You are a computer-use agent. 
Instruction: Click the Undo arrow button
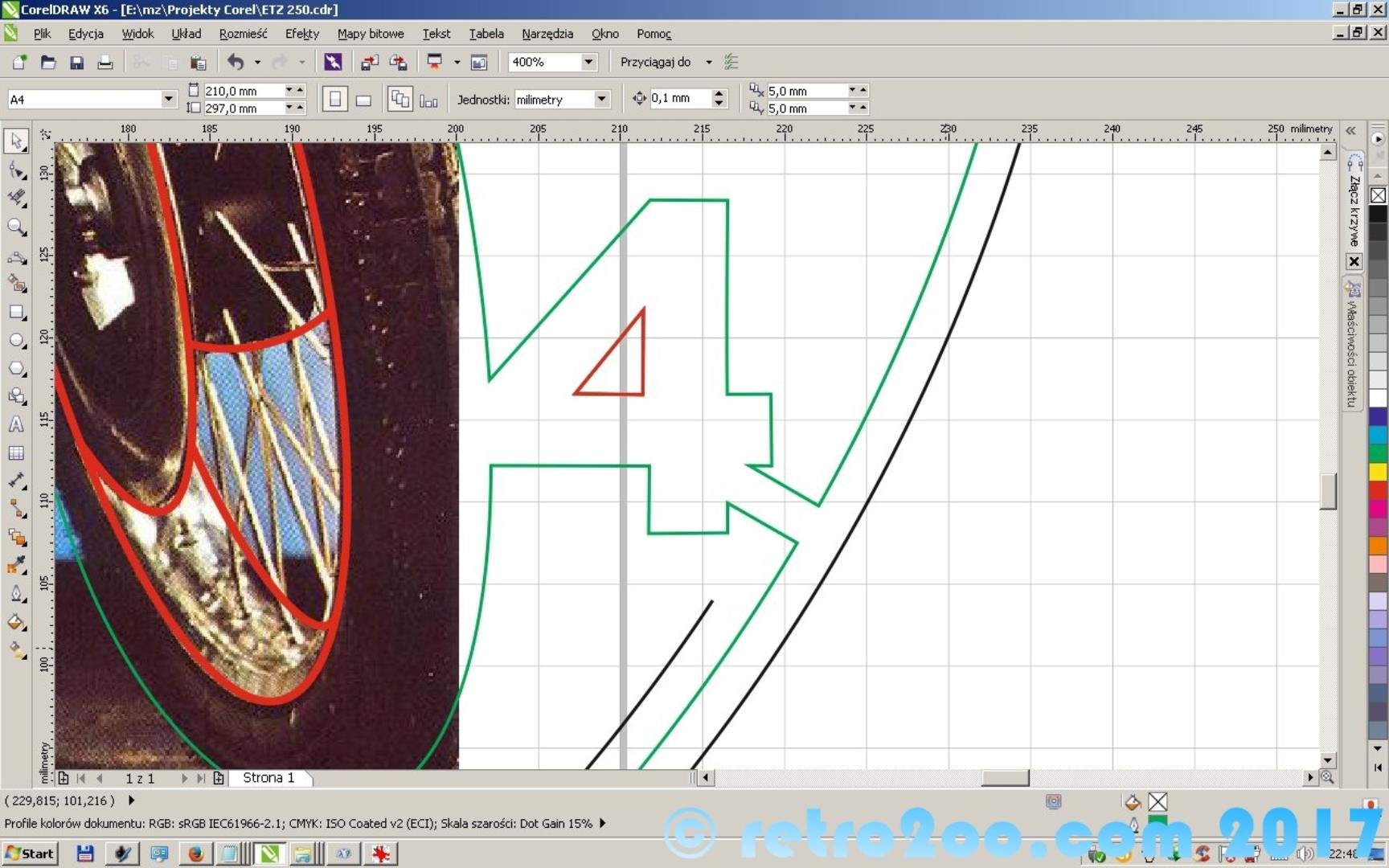point(236,62)
